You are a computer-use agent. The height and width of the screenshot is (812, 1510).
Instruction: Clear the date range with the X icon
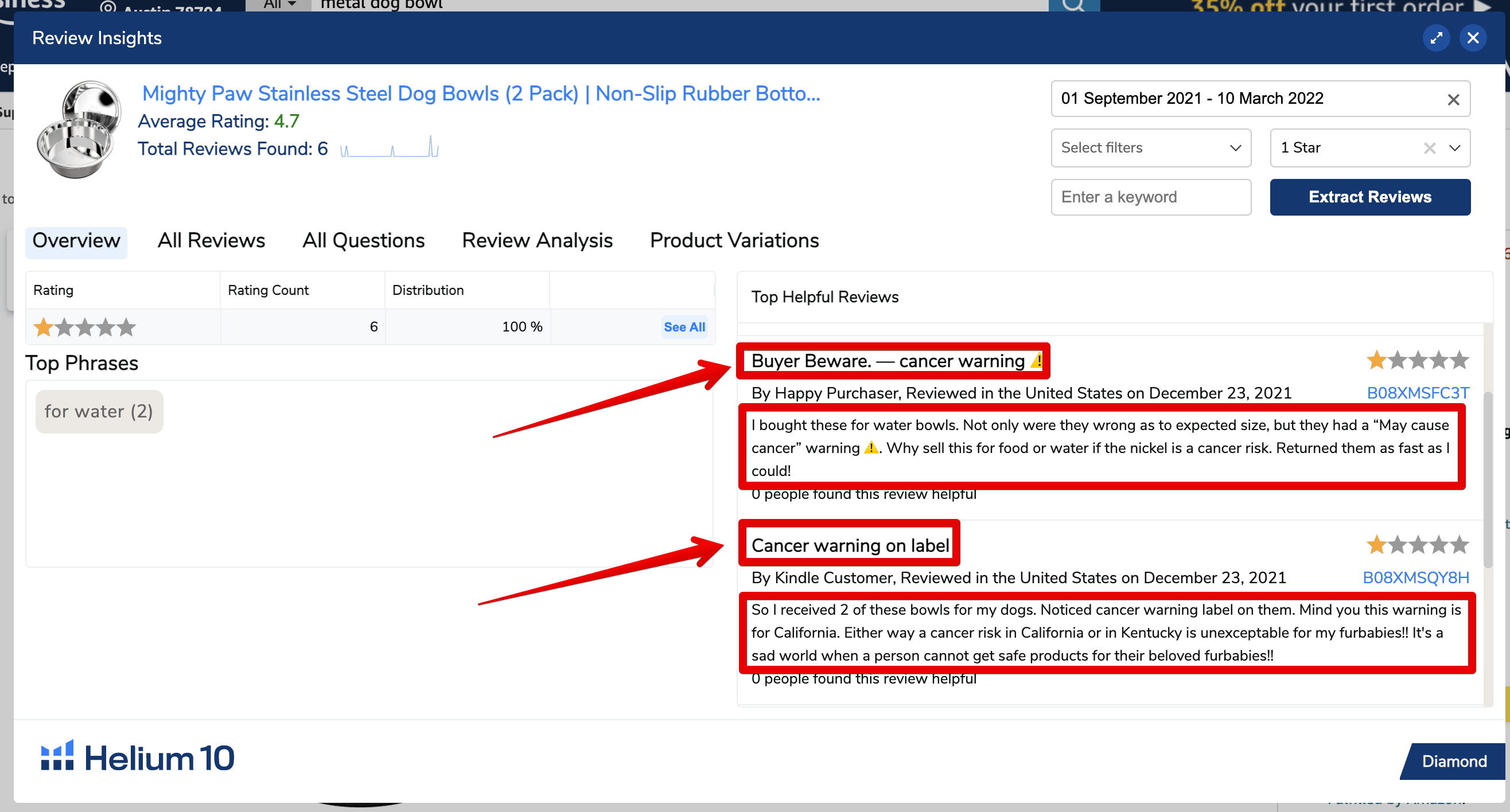tap(1453, 100)
